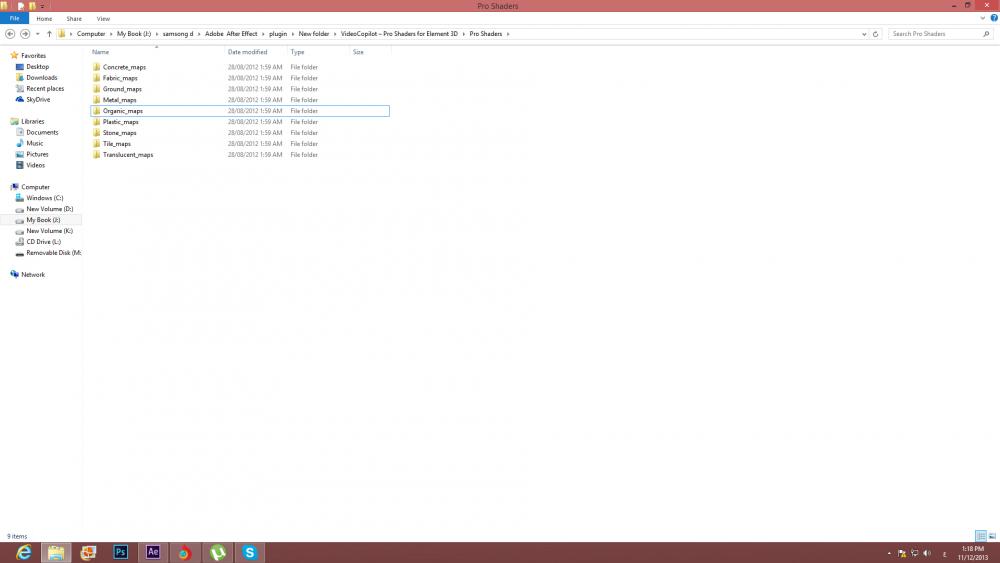Screen dimensions: 1000x563
Task: Click plugin breadcrumb segment
Action: pyautogui.click(x=277, y=34)
